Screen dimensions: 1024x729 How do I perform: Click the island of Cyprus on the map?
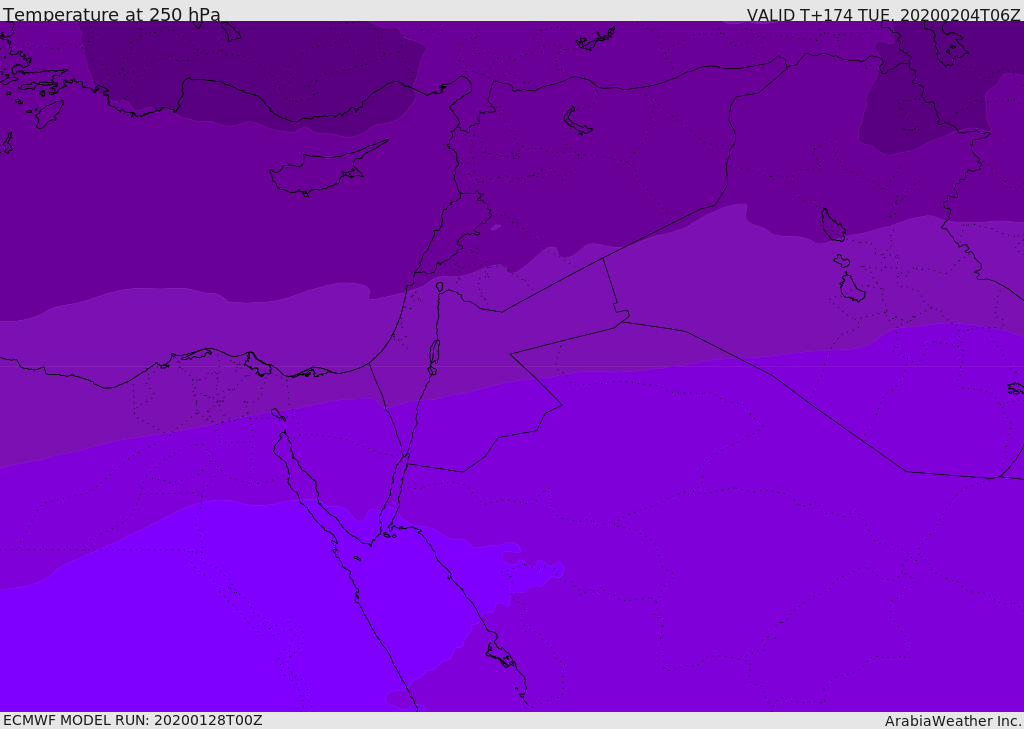pyautogui.click(x=320, y=173)
